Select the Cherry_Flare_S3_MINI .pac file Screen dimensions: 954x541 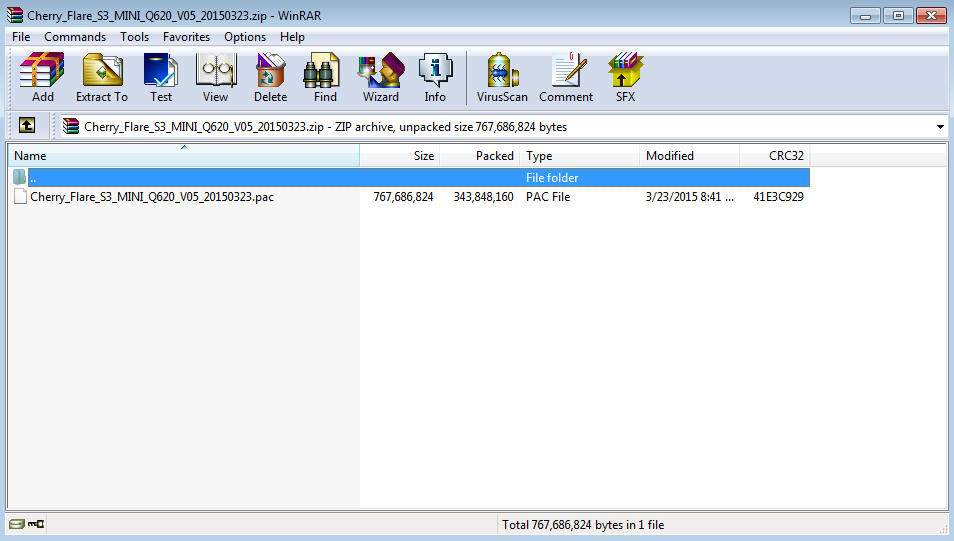point(151,197)
